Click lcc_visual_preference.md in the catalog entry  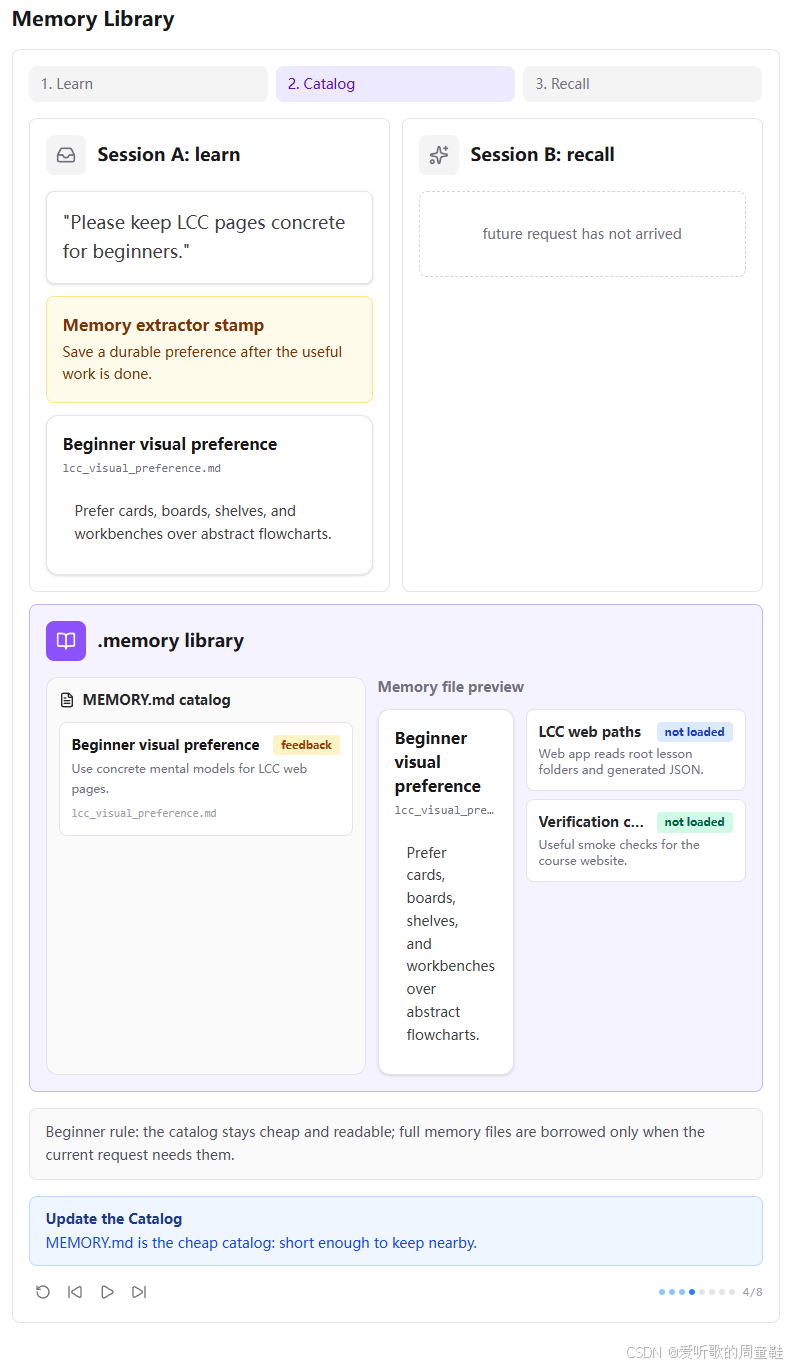pos(144,813)
